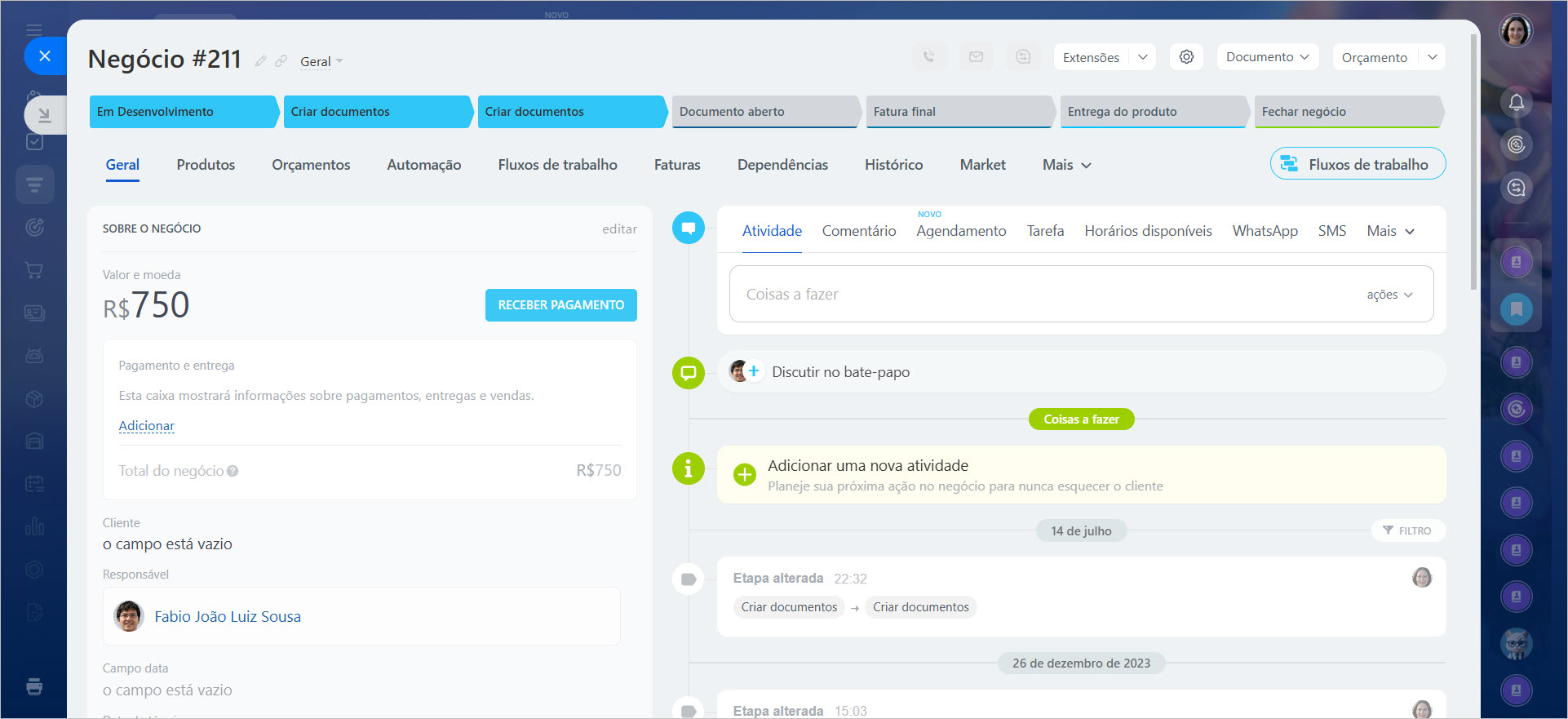Click the hamburger menu icon
The width and height of the screenshot is (1568, 719).
[x=34, y=30]
